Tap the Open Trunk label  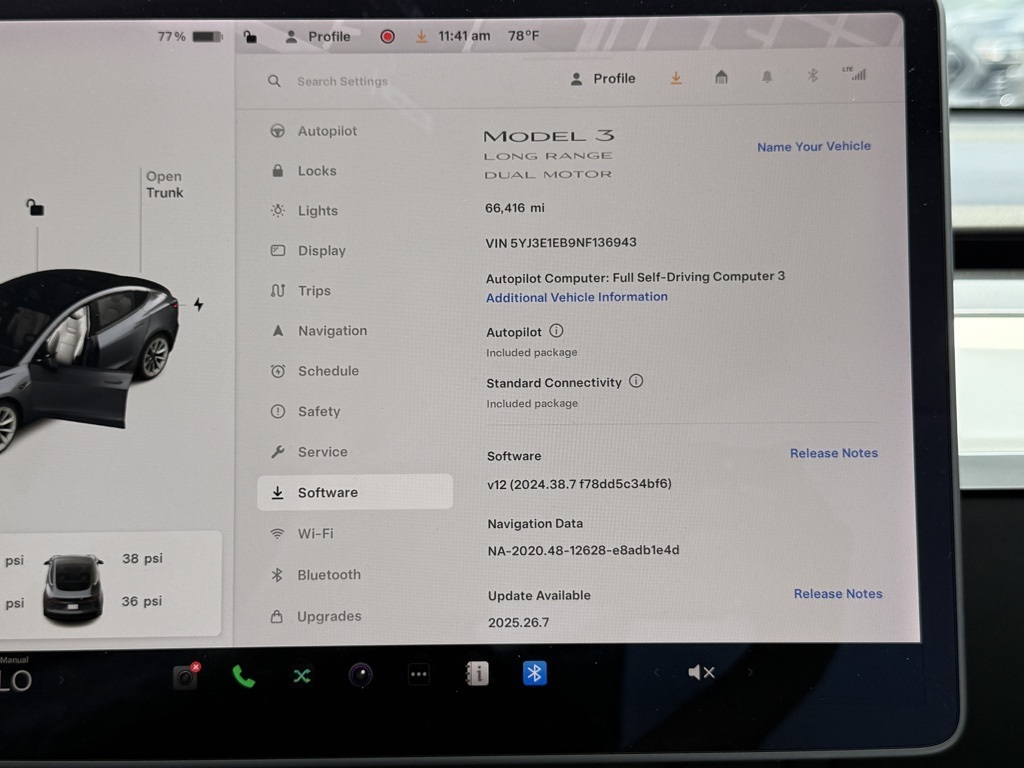point(164,184)
